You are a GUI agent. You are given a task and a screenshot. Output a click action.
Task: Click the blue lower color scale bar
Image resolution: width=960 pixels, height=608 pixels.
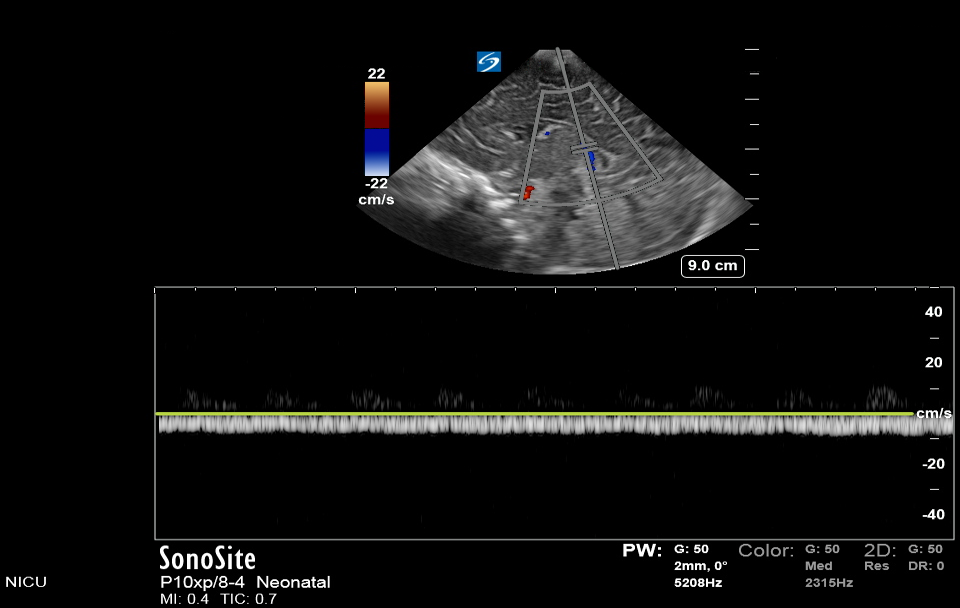coord(377,152)
